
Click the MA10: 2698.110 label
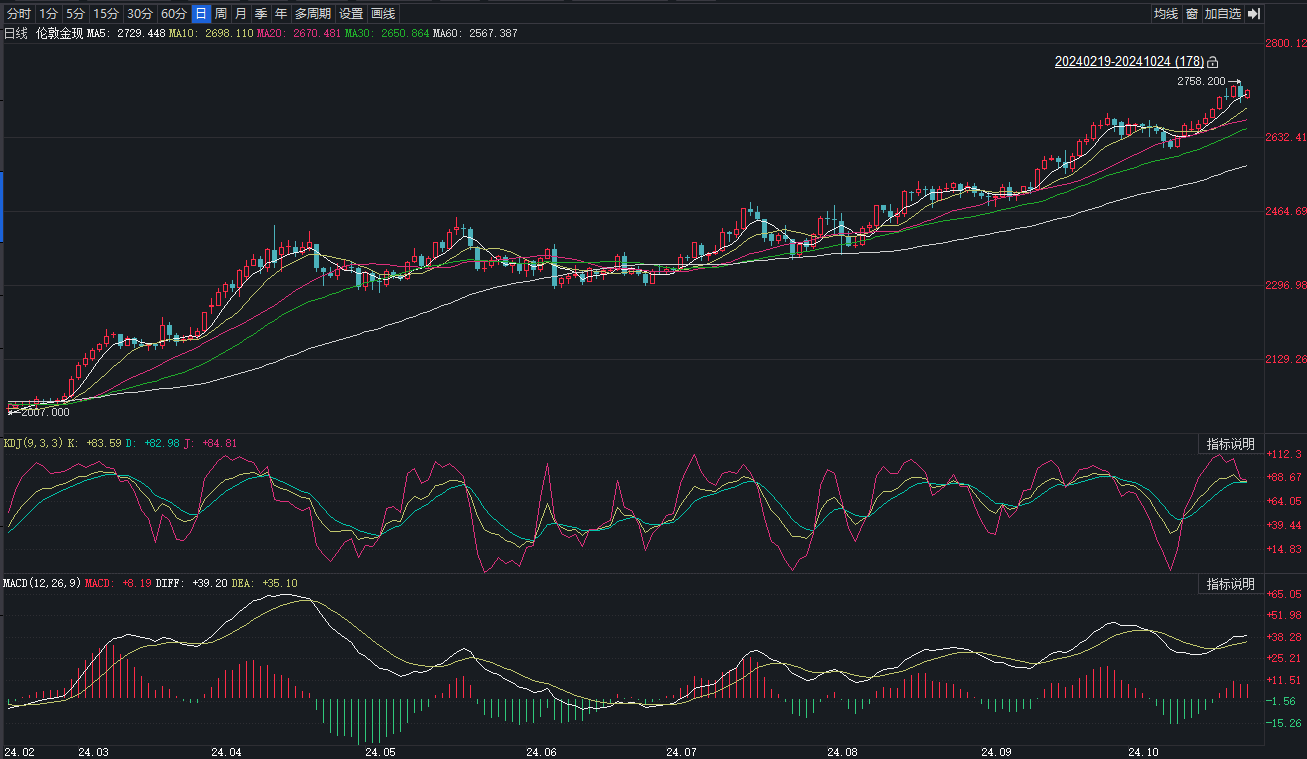coord(211,33)
